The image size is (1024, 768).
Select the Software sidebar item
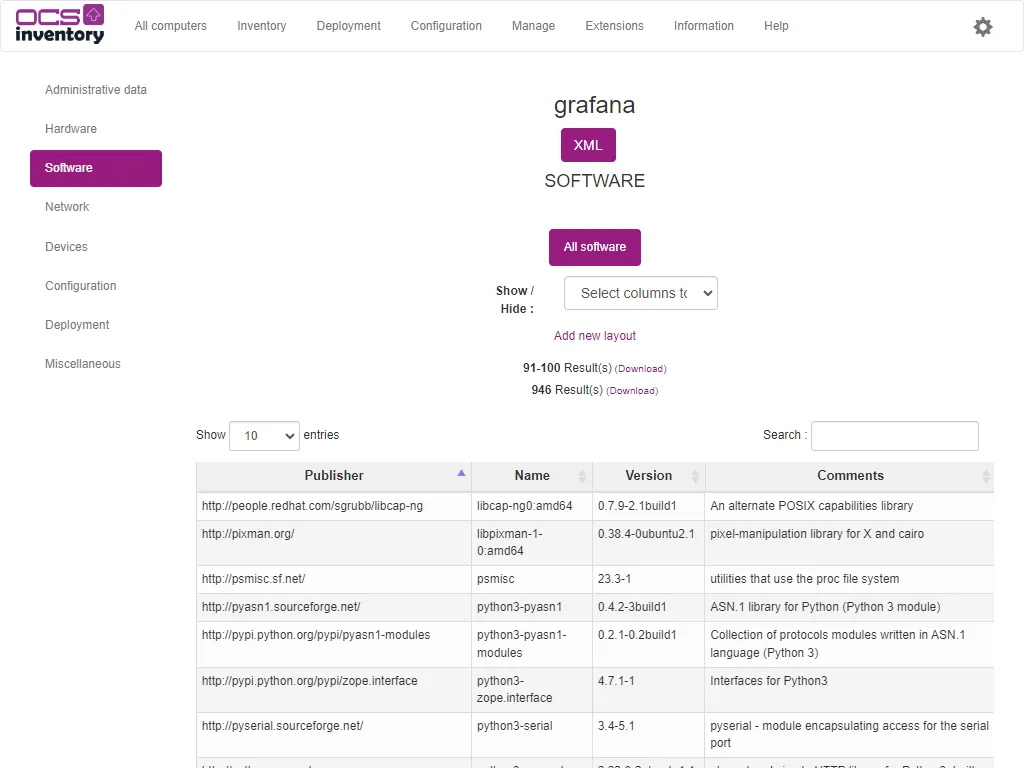tap(96, 168)
